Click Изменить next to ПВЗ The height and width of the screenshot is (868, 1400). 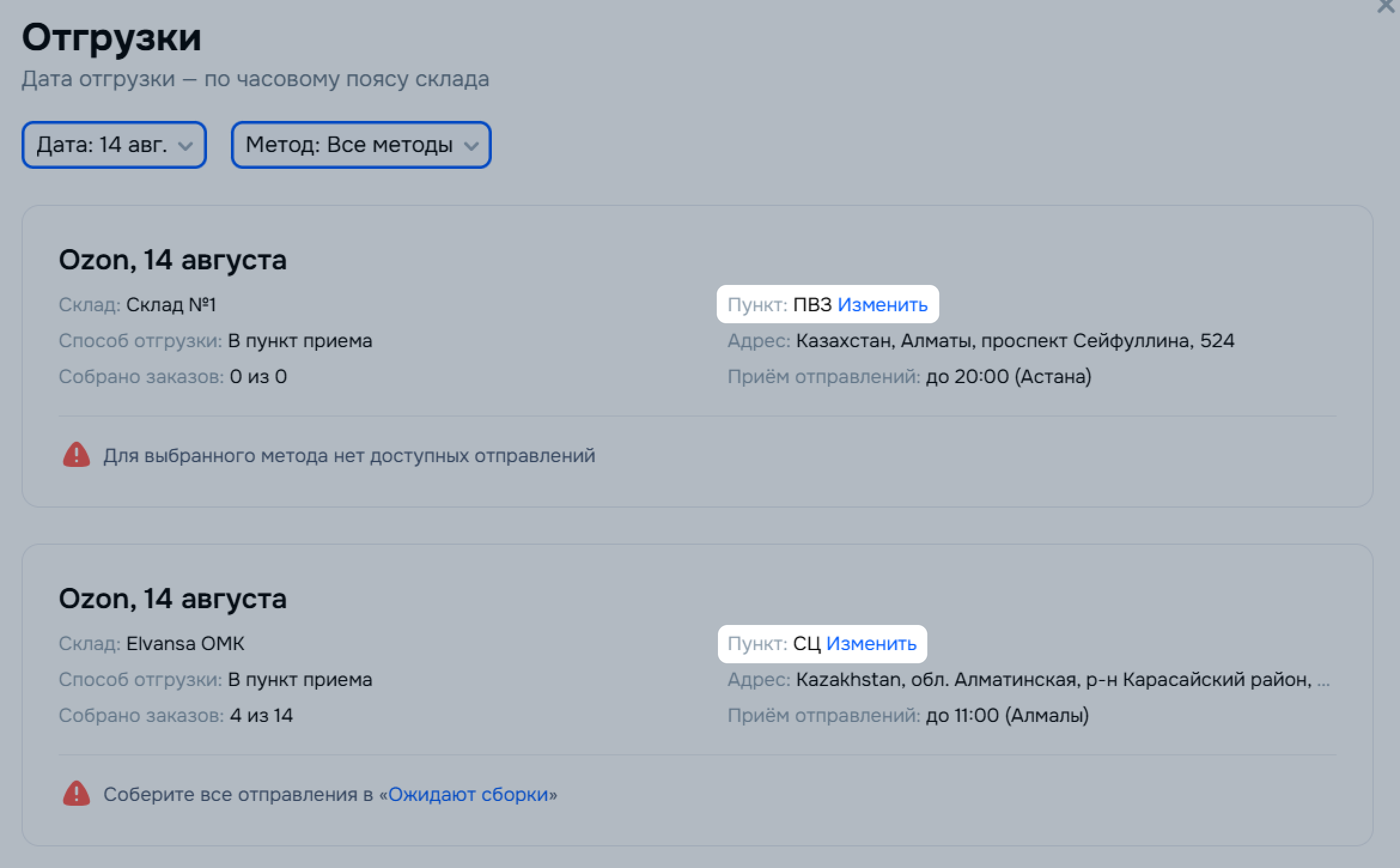pyautogui.click(x=882, y=305)
